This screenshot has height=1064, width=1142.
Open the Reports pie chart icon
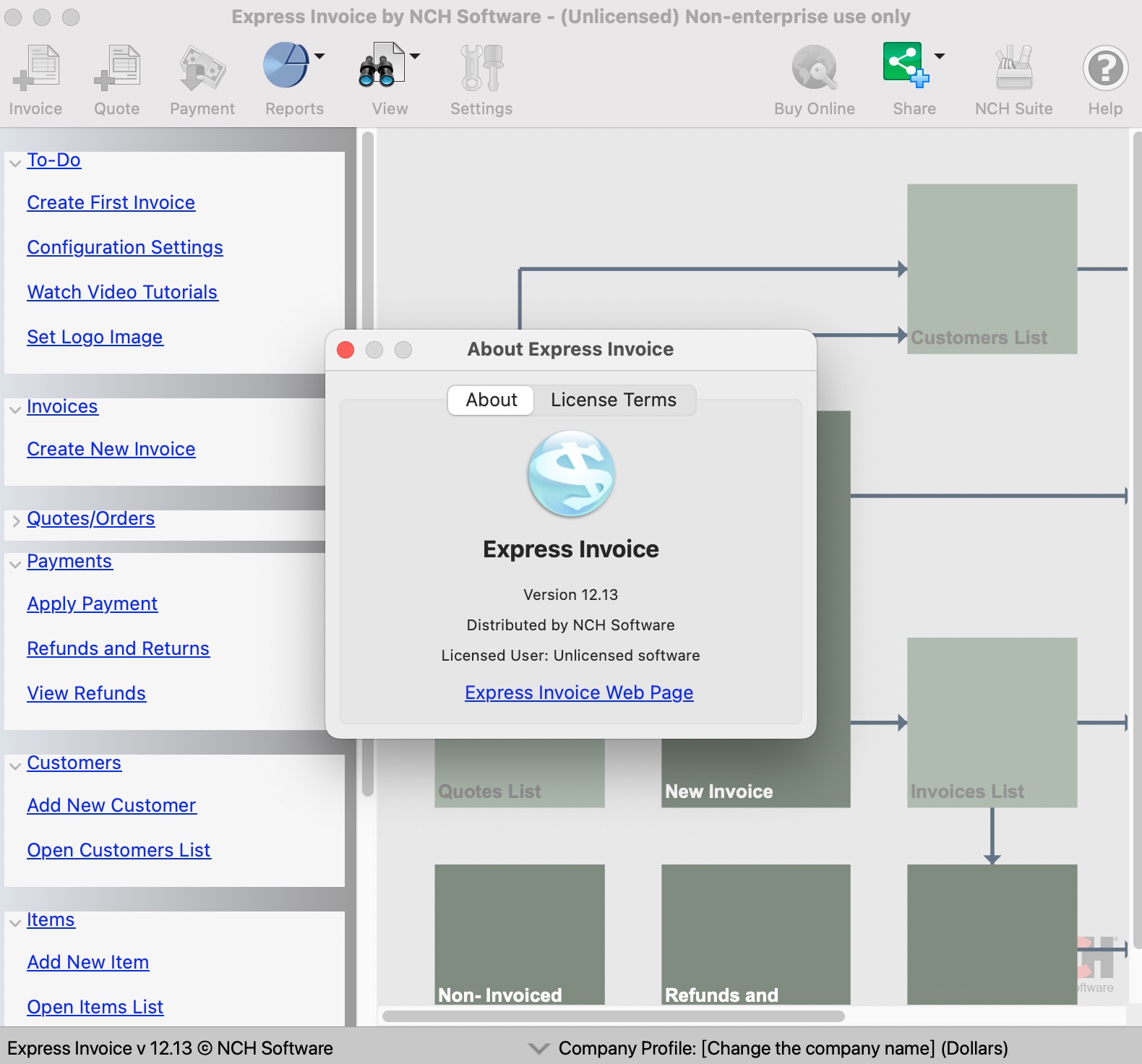pos(286,65)
